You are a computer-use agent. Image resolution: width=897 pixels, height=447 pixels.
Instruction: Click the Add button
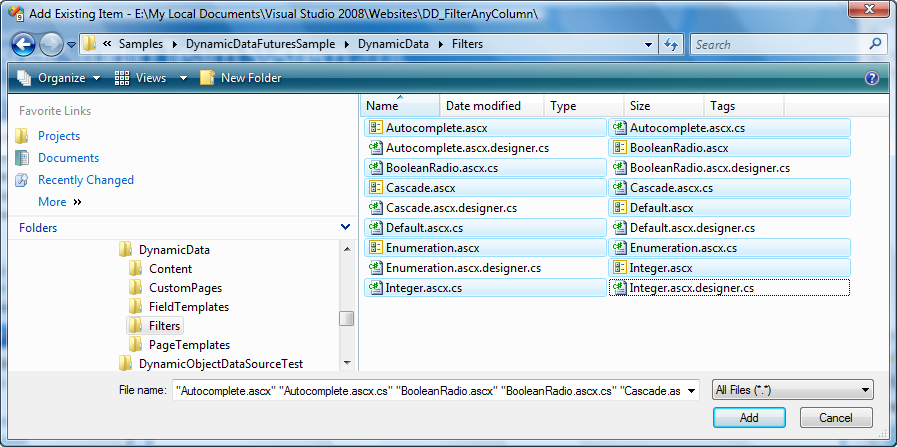(x=749, y=418)
